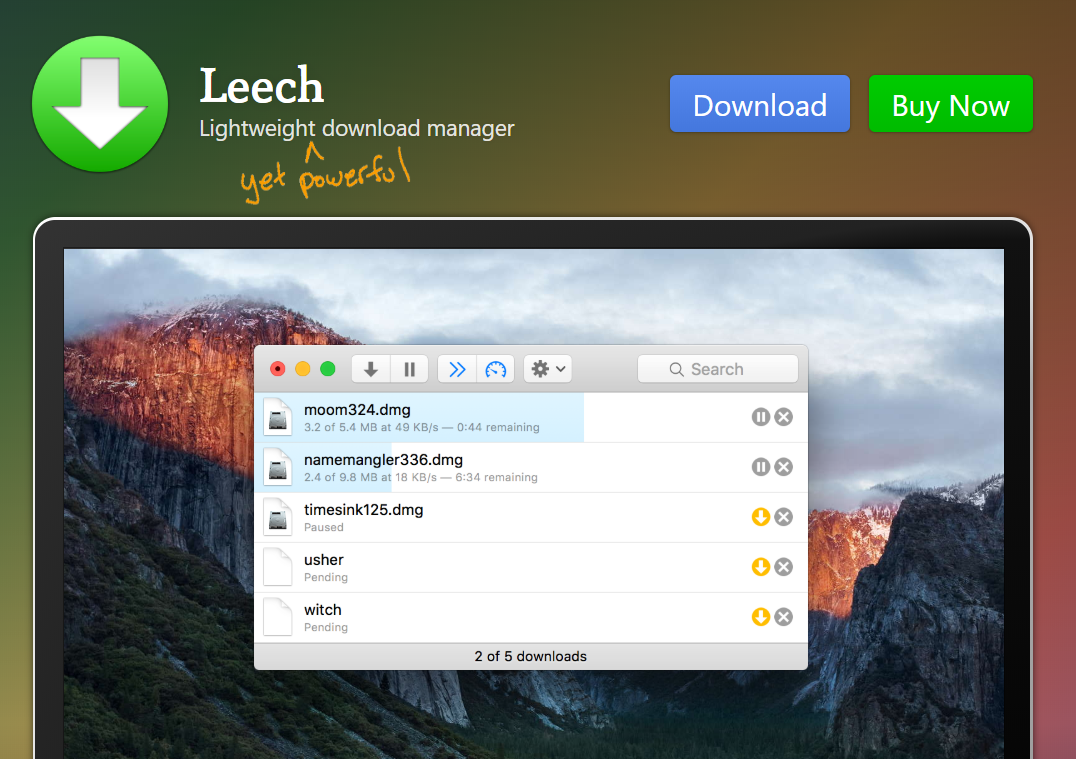
Task: Select the moom324.dmg file name
Action: [357, 410]
